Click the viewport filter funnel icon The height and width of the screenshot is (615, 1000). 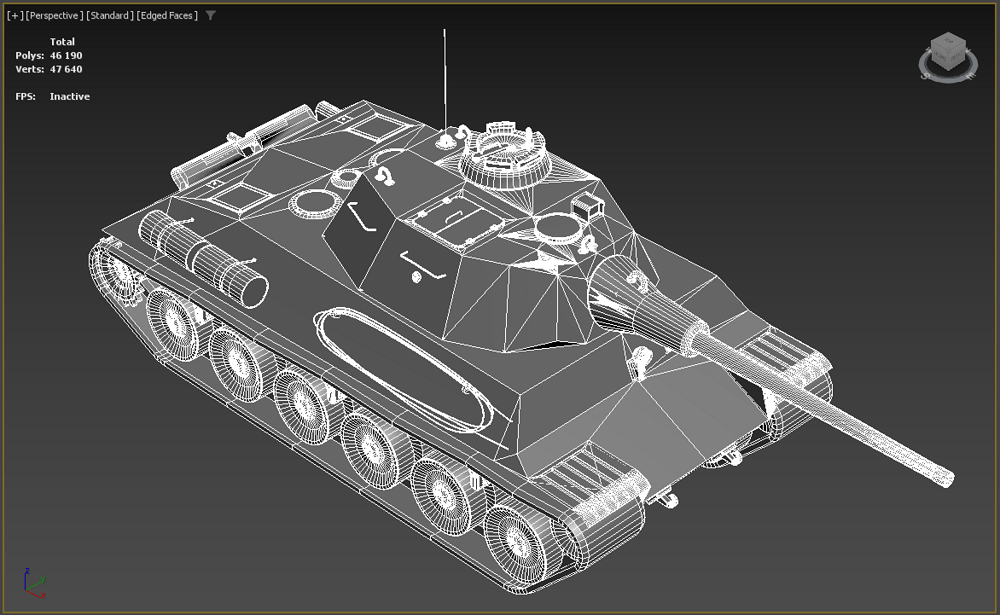[210, 16]
